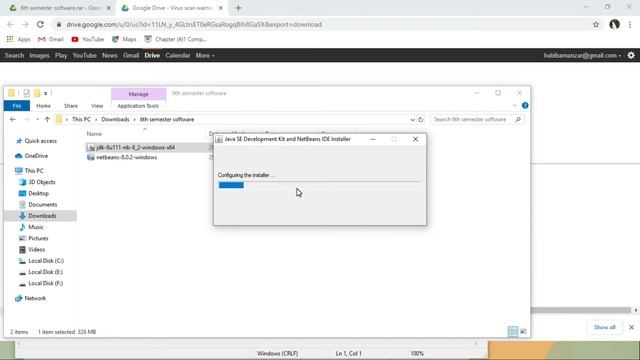Close Google Drive Virus scan tab

point(221,8)
